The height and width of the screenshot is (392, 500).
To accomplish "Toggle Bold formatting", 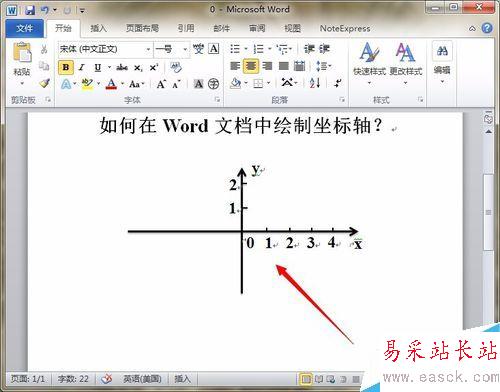I will click(x=66, y=67).
